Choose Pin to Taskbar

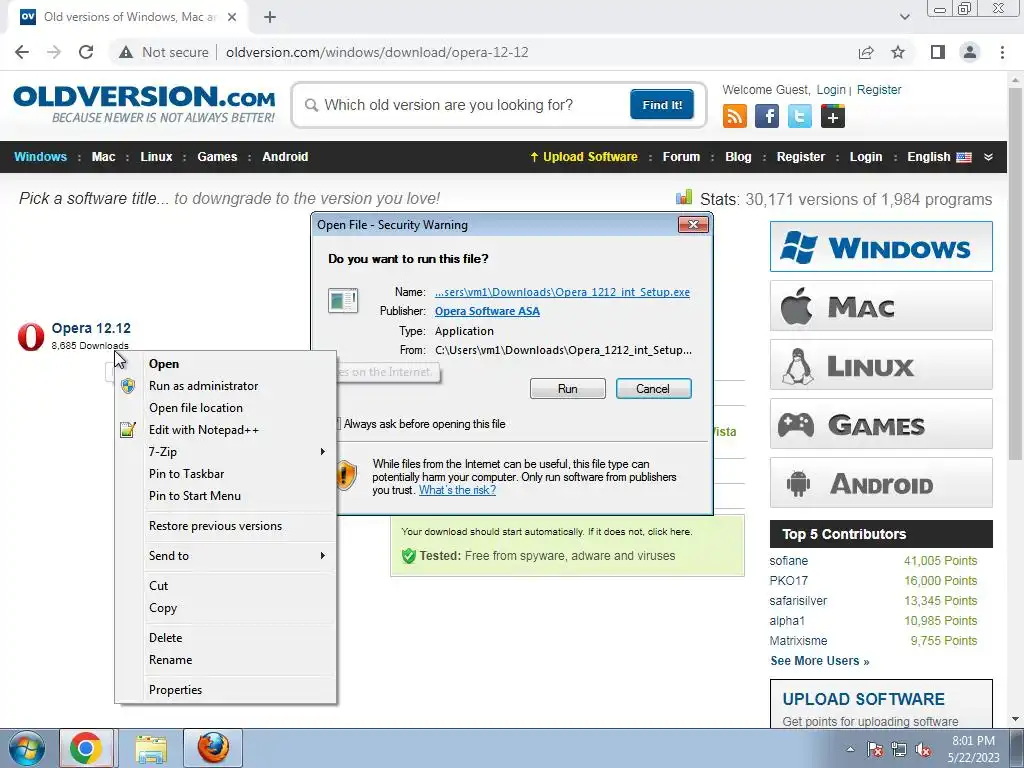(226, 473)
